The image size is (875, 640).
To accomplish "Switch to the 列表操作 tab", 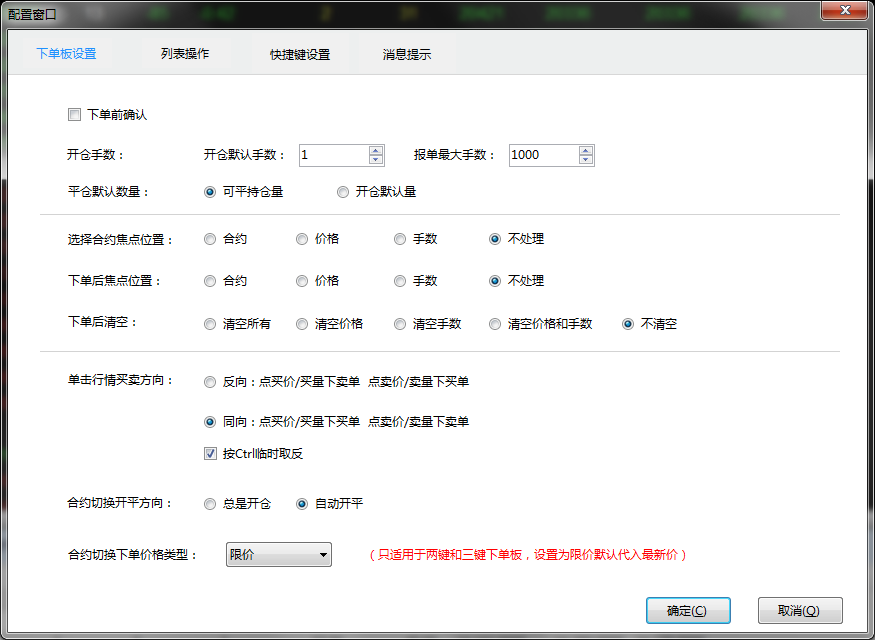I will [x=184, y=54].
